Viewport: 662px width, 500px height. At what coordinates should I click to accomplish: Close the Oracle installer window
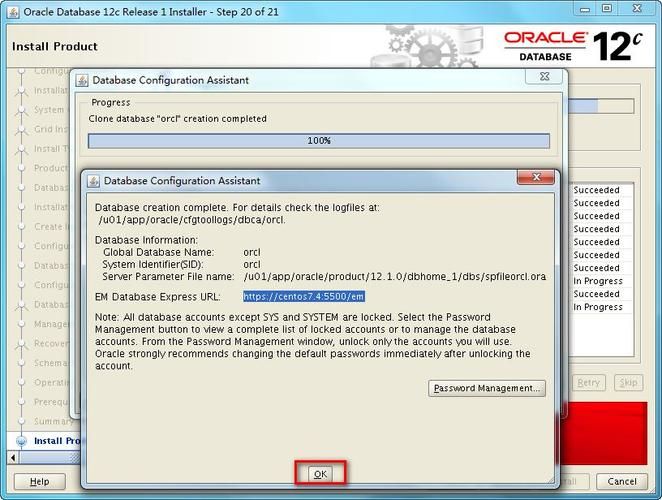(637, 9)
